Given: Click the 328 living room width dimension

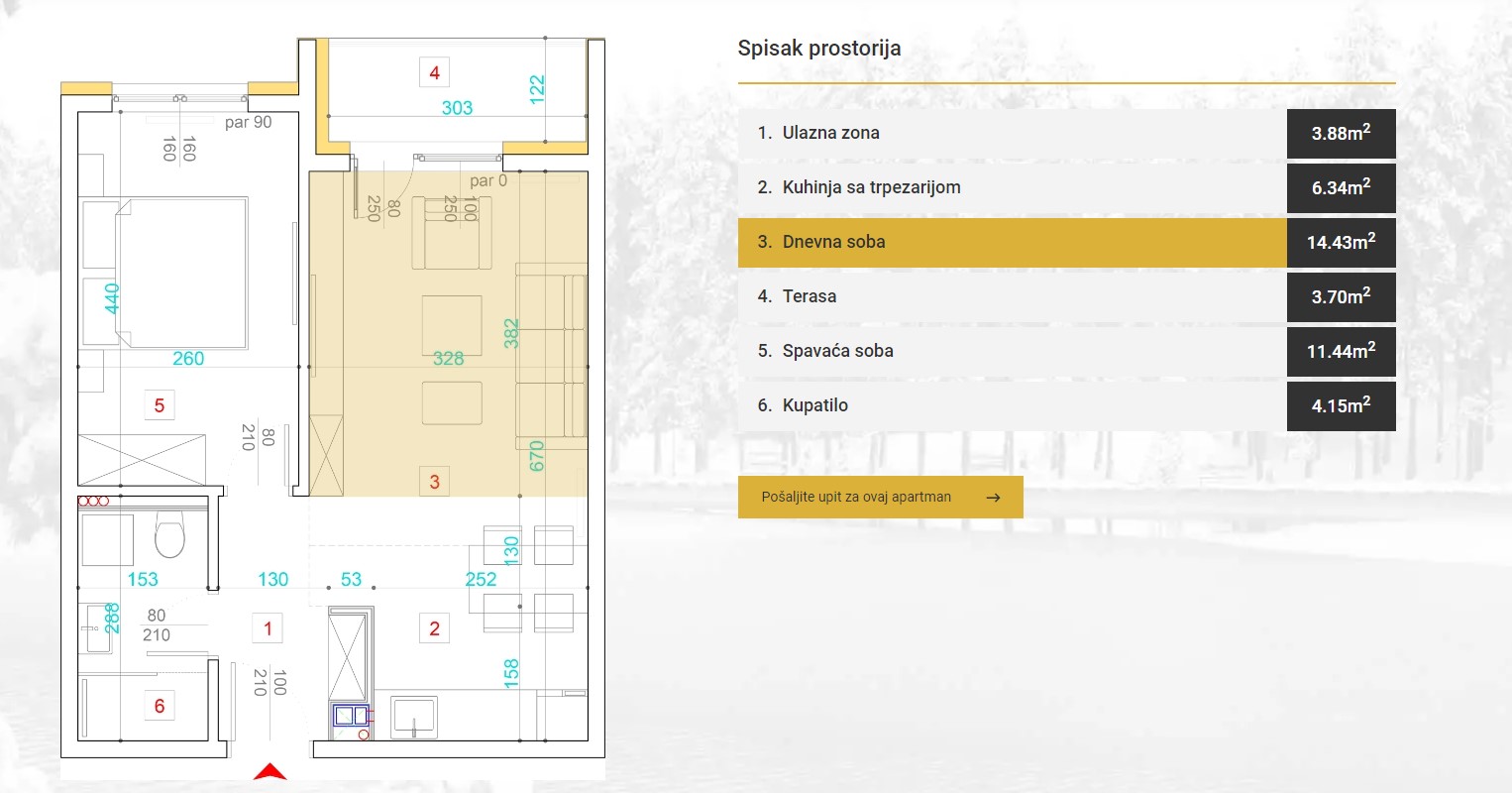Looking at the screenshot, I should [448, 359].
